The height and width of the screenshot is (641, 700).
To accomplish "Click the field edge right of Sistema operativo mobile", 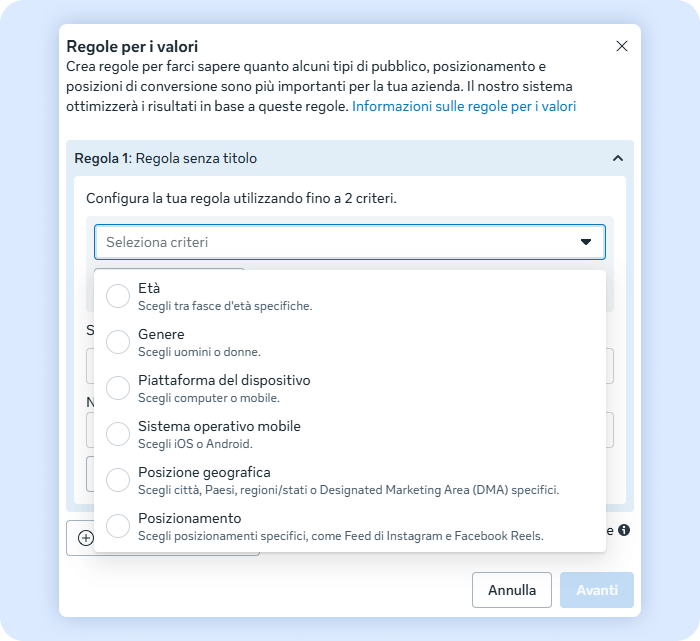I will [x=610, y=430].
